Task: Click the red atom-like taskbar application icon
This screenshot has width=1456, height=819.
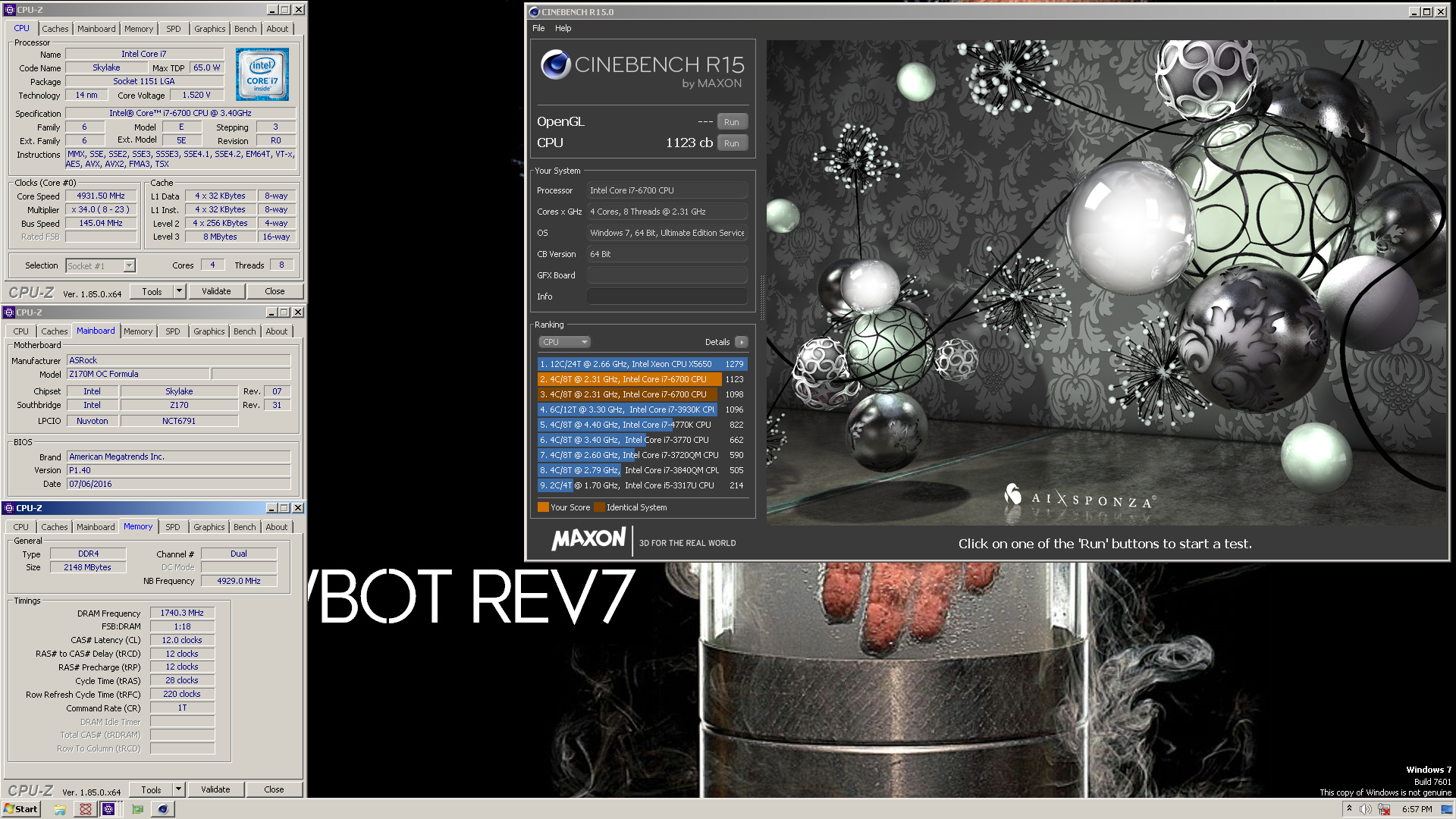Action: pyautogui.click(x=86, y=809)
